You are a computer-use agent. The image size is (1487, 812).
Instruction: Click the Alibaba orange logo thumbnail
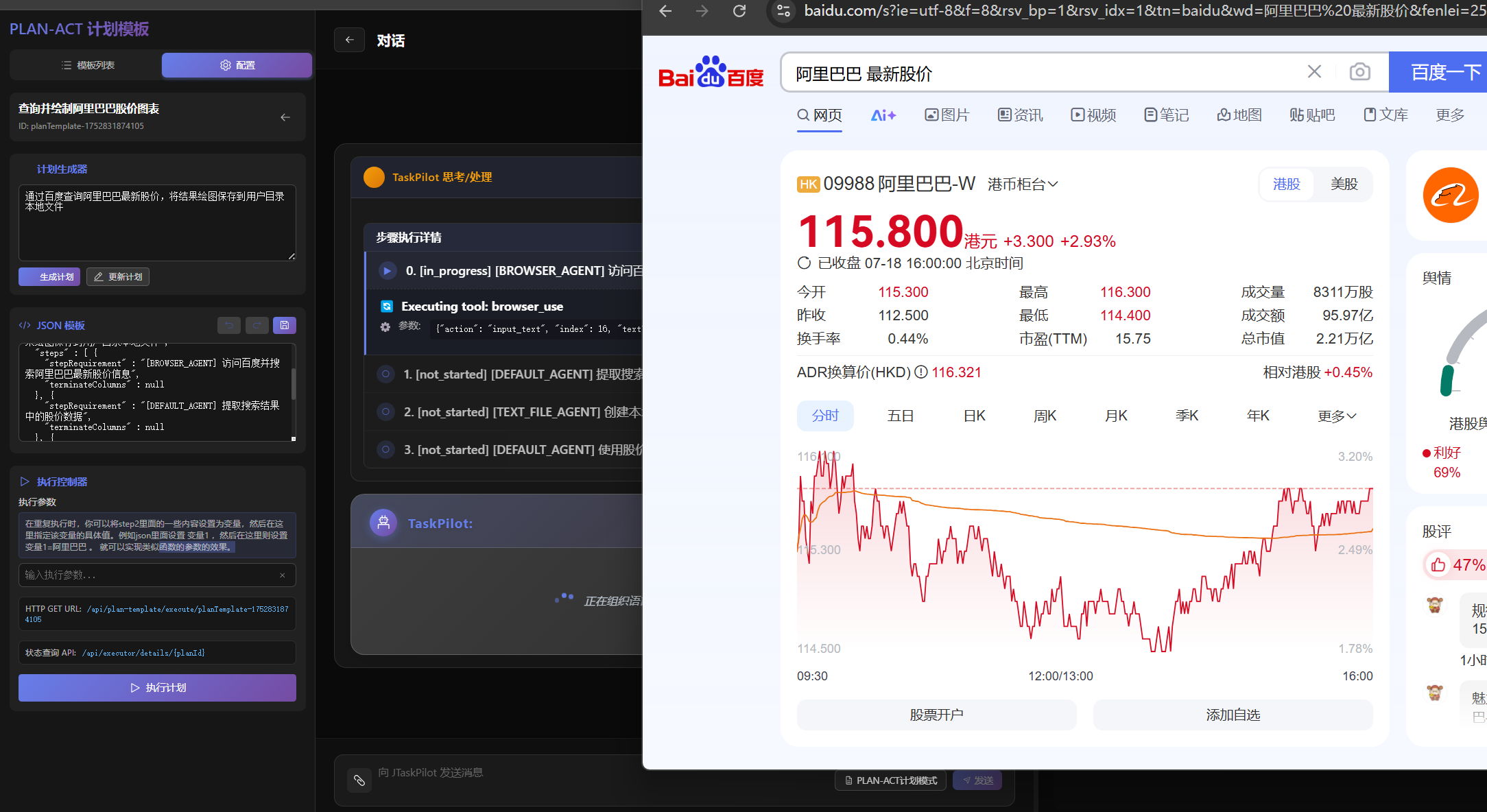point(1451,195)
